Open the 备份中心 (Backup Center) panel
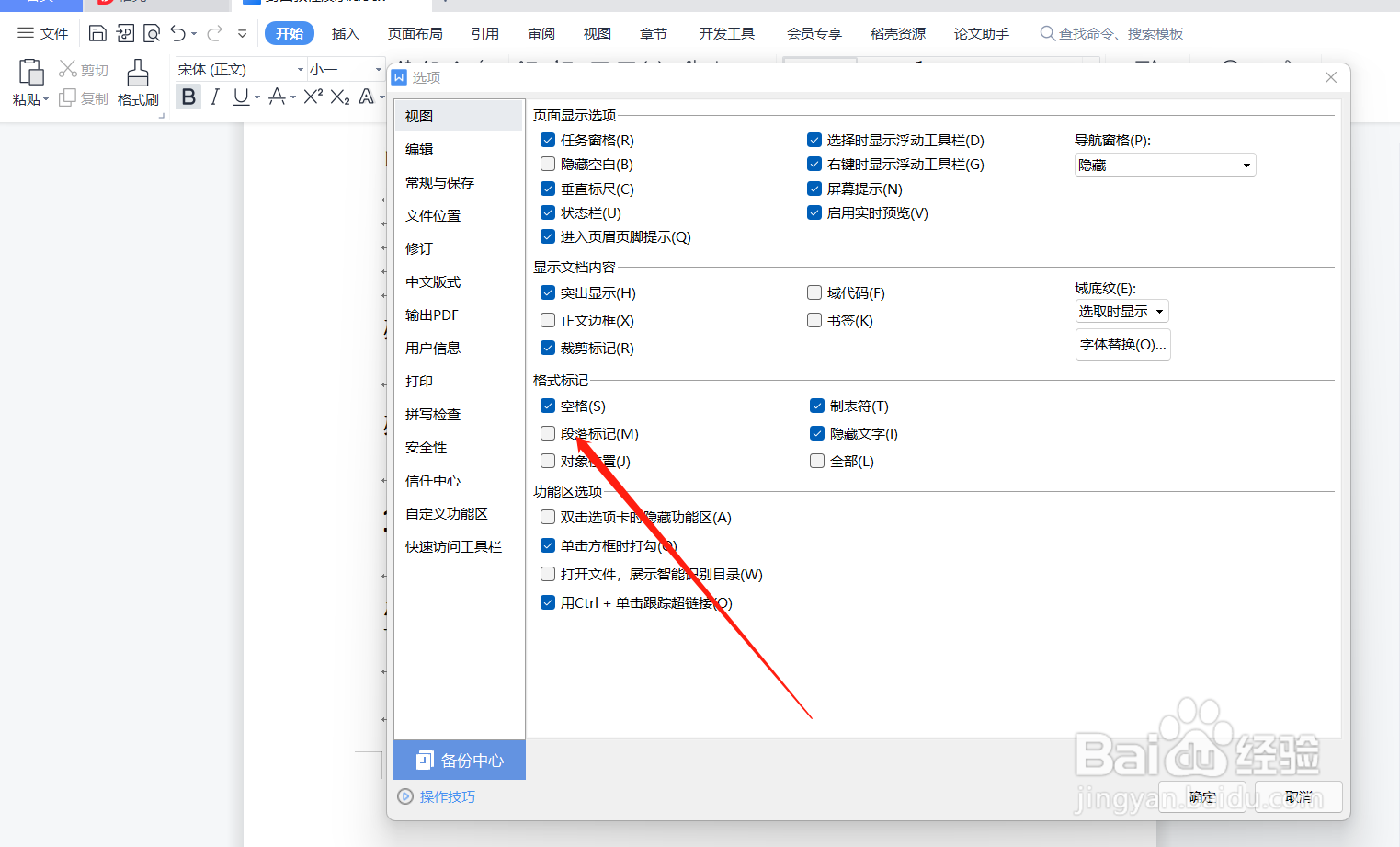1400x847 pixels. coord(459,760)
